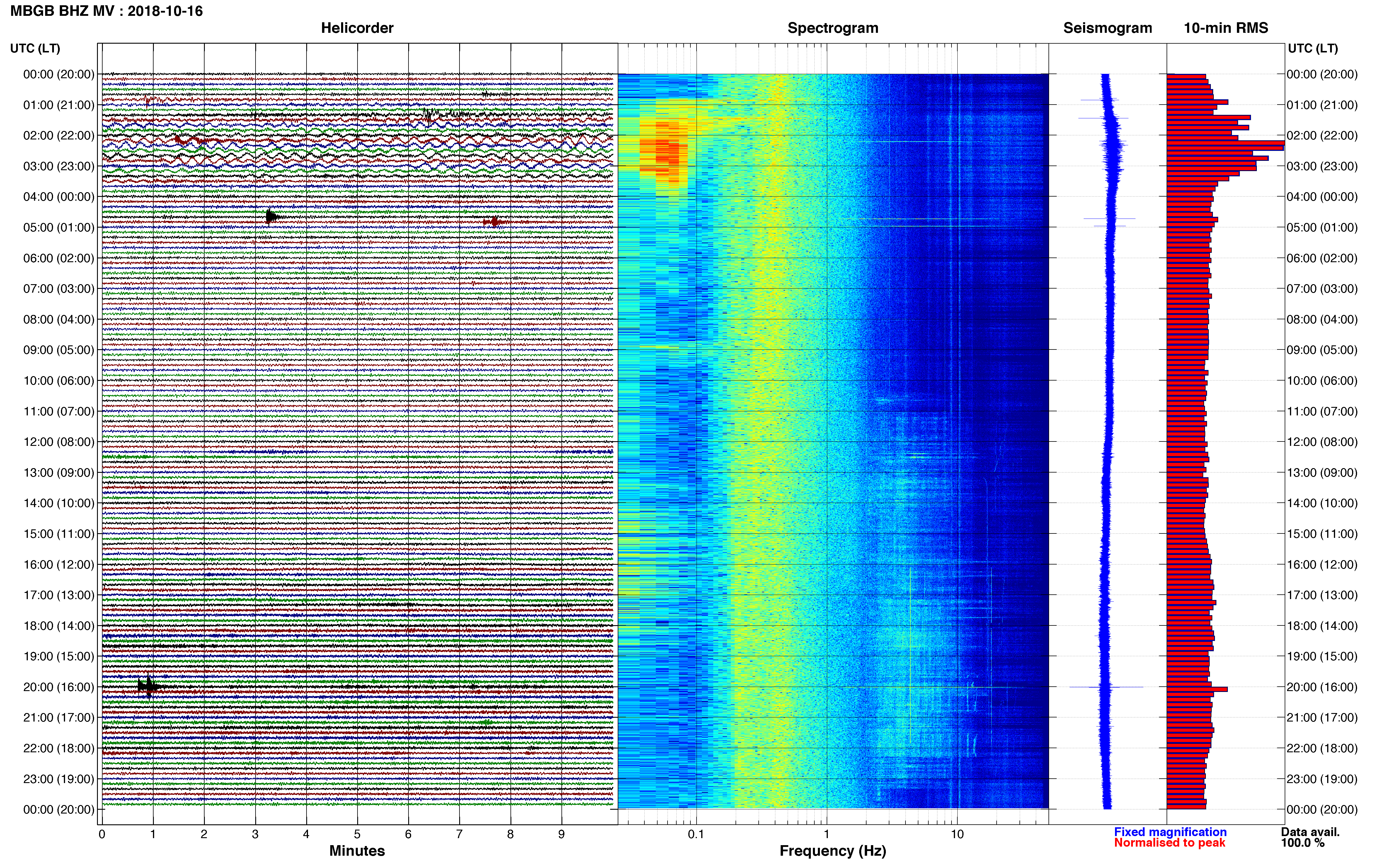Click the minute '9' tick label

[x=561, y=834]
